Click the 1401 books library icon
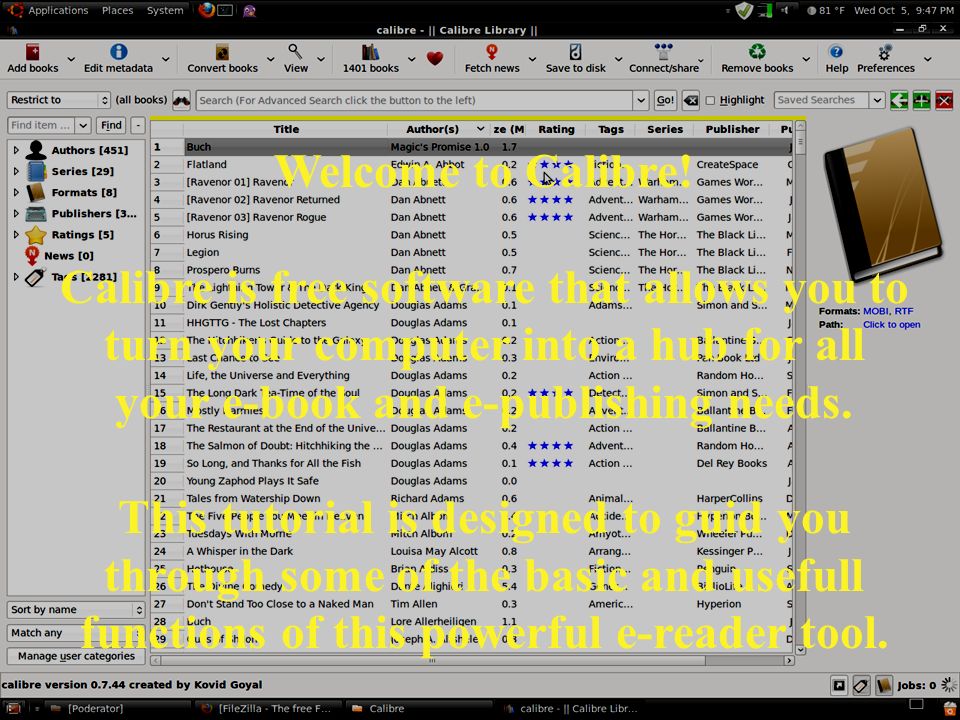The width and height of the screenshot is (960, 720). pos(370,51)
